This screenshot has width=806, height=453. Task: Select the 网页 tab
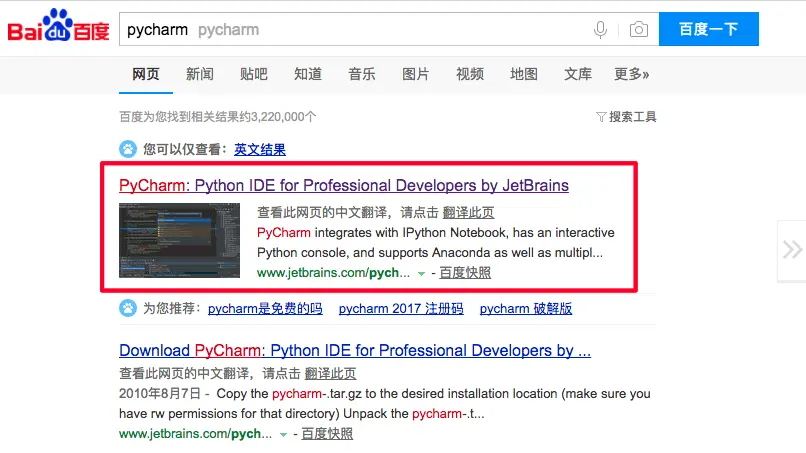point(146,75)
